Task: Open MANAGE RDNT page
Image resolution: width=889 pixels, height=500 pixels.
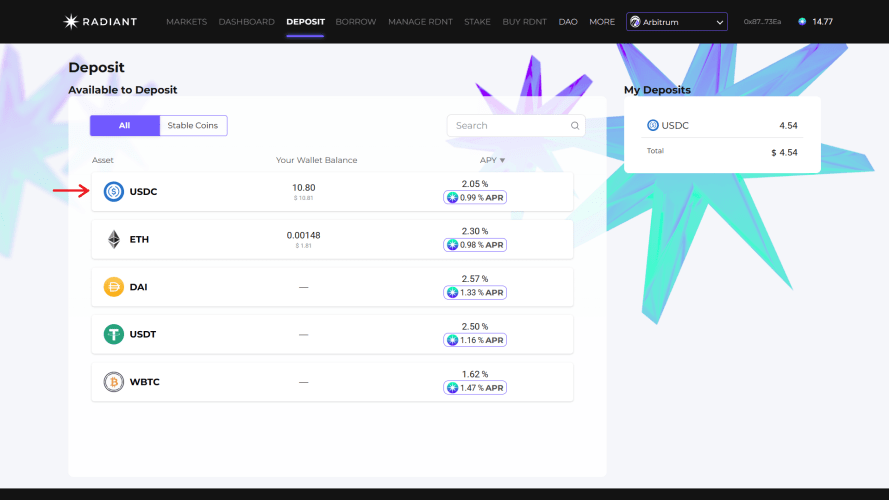Action: (420, 22)
